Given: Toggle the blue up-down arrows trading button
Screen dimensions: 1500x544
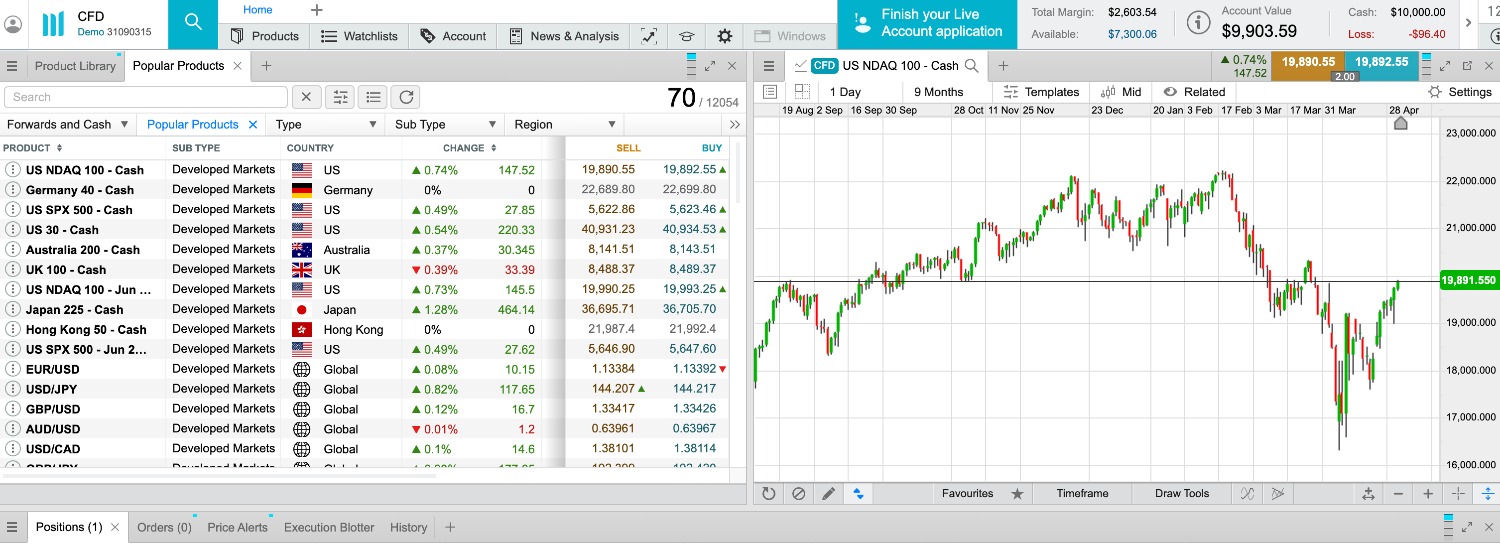Looking at the screenshot, I should click(x=858, y=494).
